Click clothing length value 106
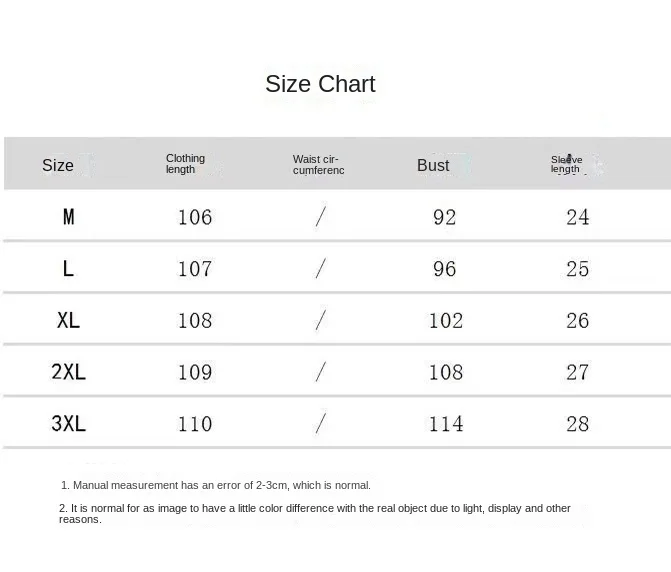The width and height of the screenshot is (671, 572). tap(195, 218)
